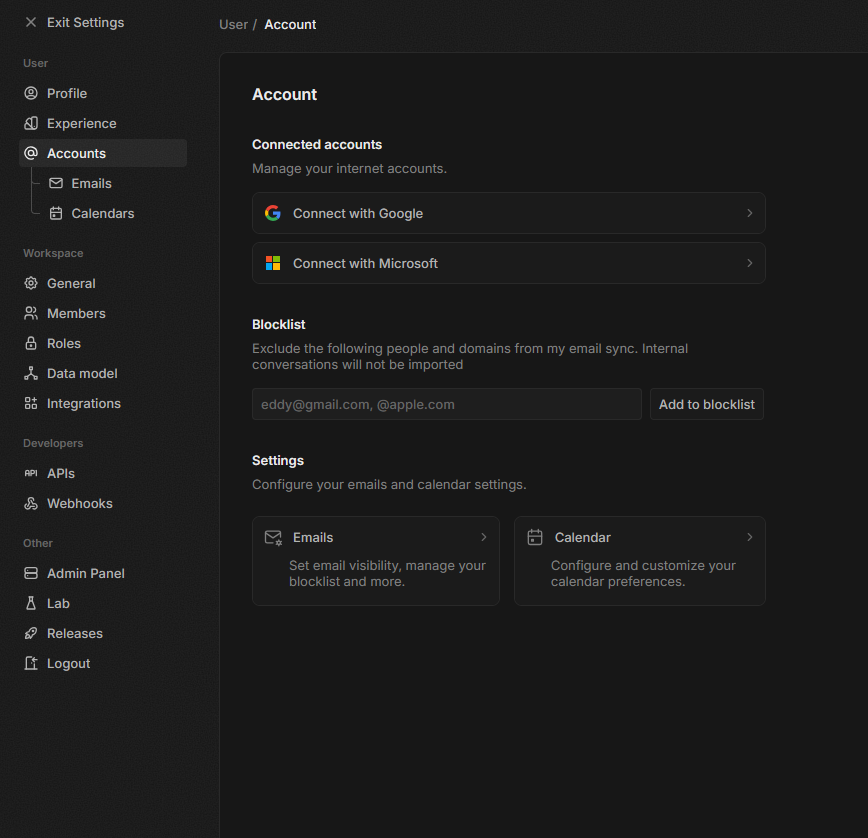The height and width of the screenshot is (838, 868).
Task: Open the Calendars sub-item under Accounts
Action: pyautogui.click(x=115, y=213)
